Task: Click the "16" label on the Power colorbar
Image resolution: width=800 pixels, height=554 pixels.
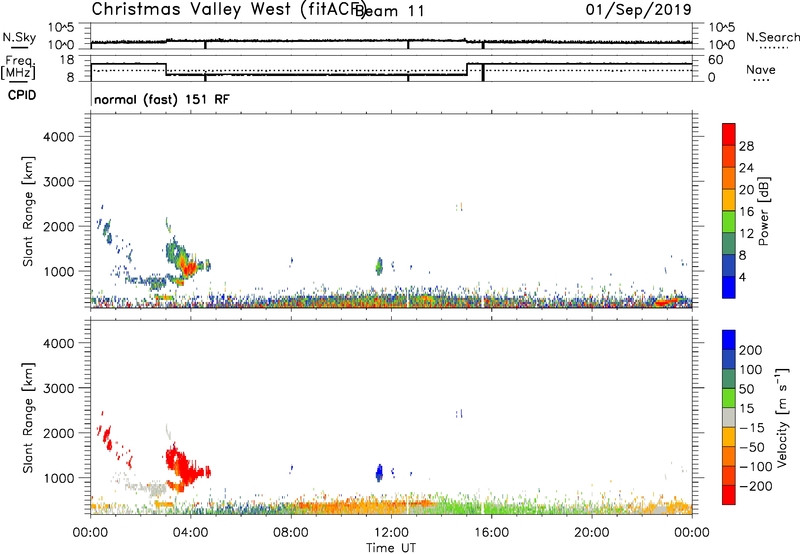Action: click(746, 212)
